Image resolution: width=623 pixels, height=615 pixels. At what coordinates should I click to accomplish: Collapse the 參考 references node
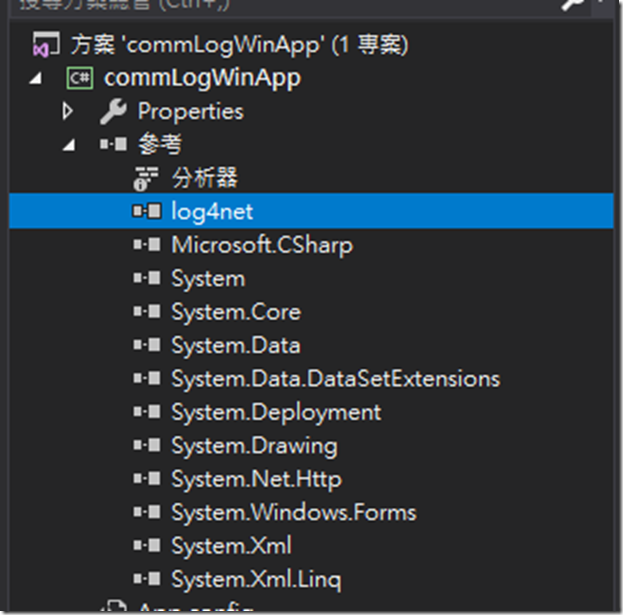69,145
